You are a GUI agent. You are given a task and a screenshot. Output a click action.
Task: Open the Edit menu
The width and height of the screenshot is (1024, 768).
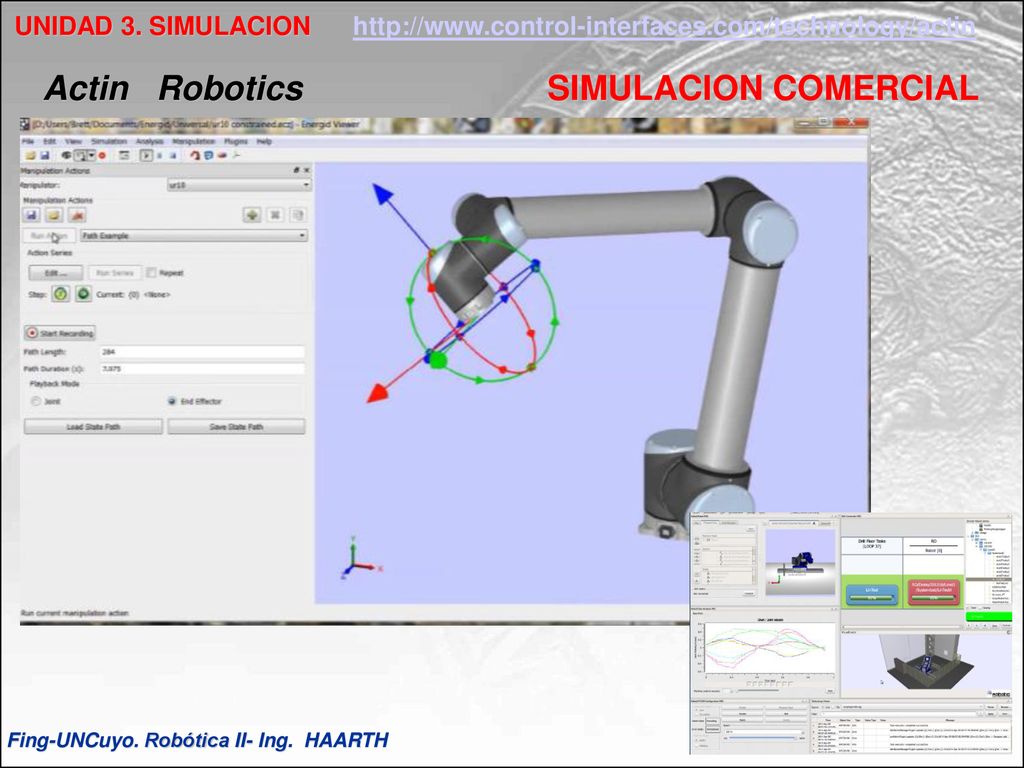pos(50,141)
